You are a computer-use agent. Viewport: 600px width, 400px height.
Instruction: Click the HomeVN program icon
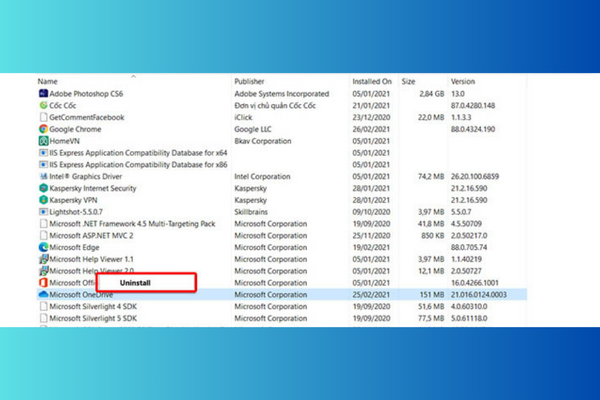(43, 141)
